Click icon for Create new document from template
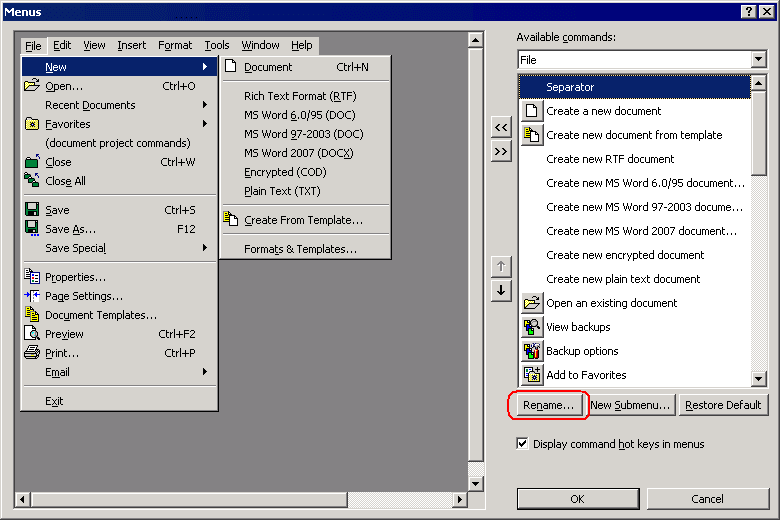Viewport: 780px width, 520px height. coord(532,134)
